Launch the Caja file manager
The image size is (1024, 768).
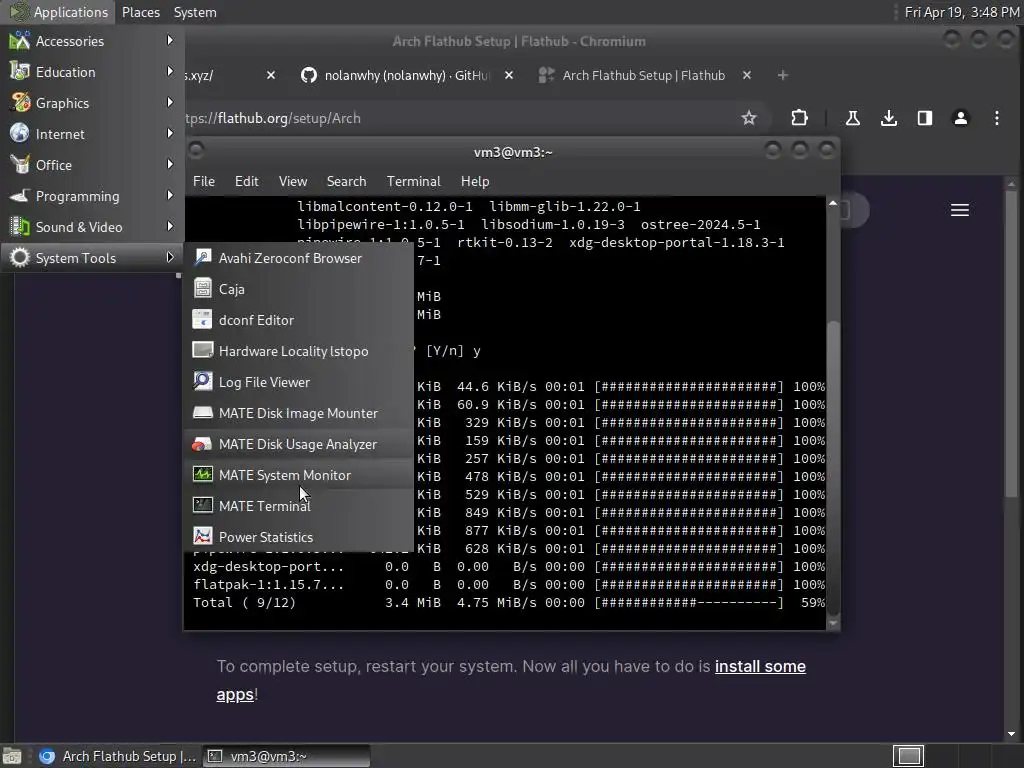tap(299, 289)
